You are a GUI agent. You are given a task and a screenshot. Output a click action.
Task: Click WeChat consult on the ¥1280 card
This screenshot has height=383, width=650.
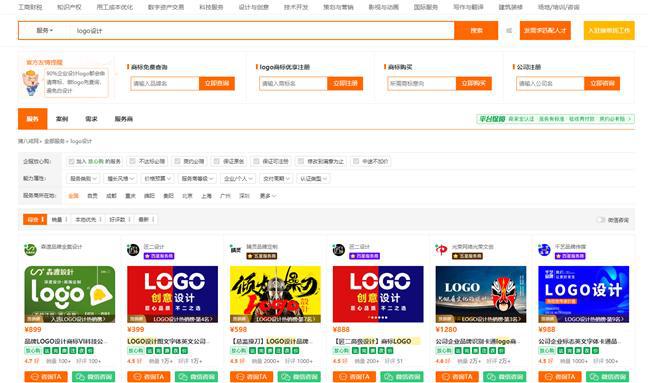505,377
